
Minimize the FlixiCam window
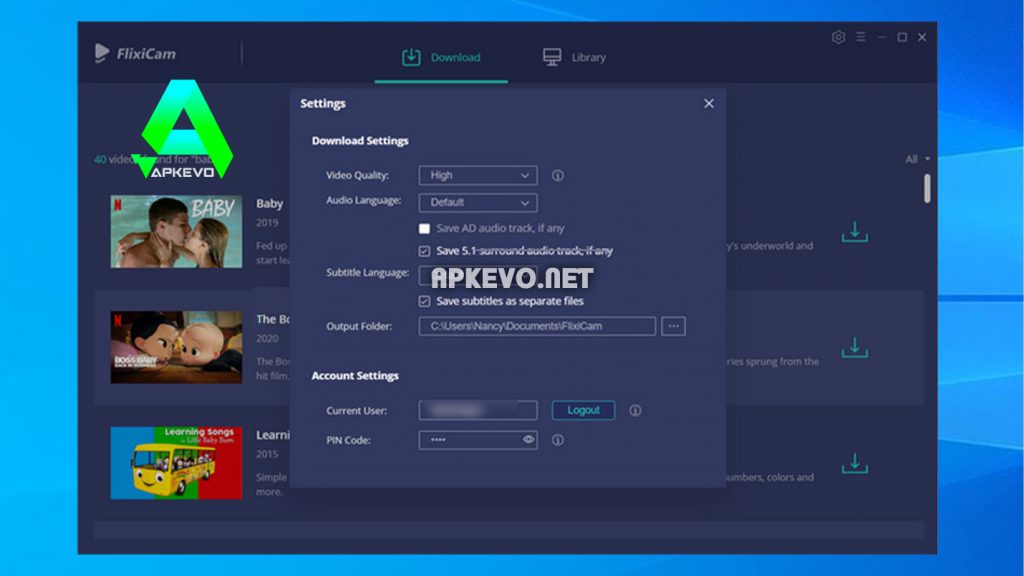(x=882, y=37)
